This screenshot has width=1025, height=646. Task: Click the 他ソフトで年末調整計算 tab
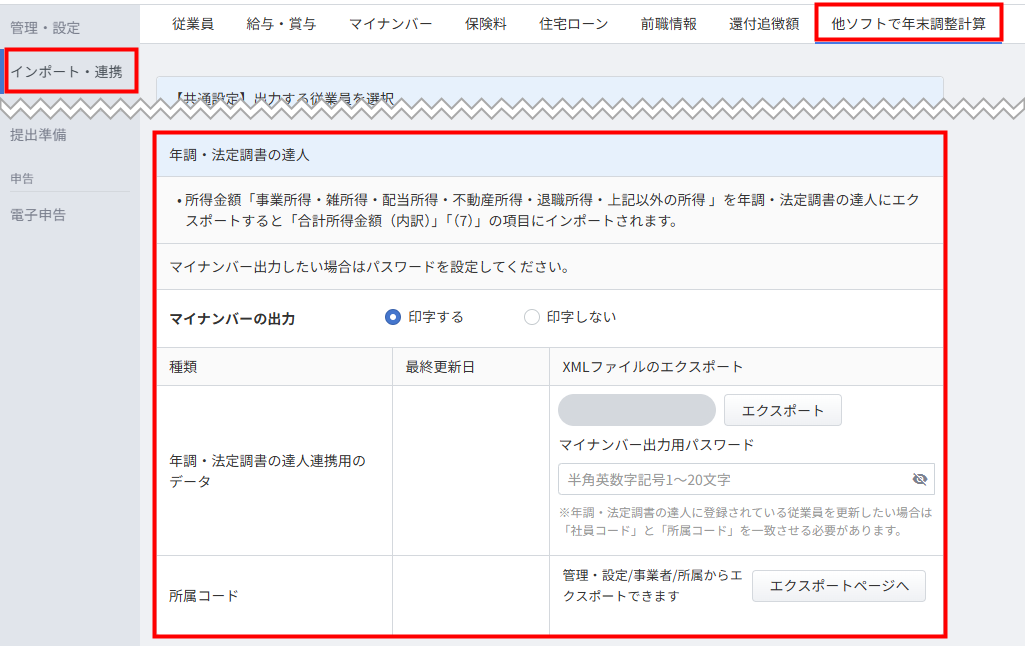tap(908, 24)
